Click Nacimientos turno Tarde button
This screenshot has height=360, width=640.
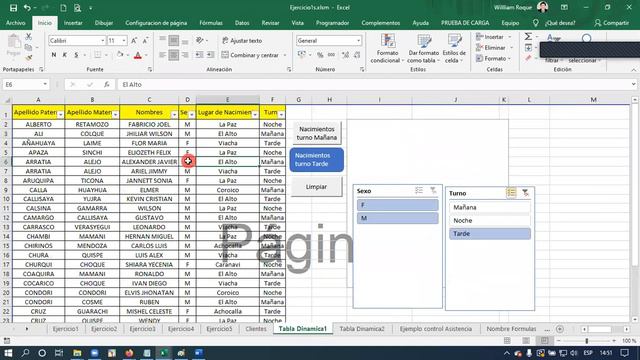point(317,160)
